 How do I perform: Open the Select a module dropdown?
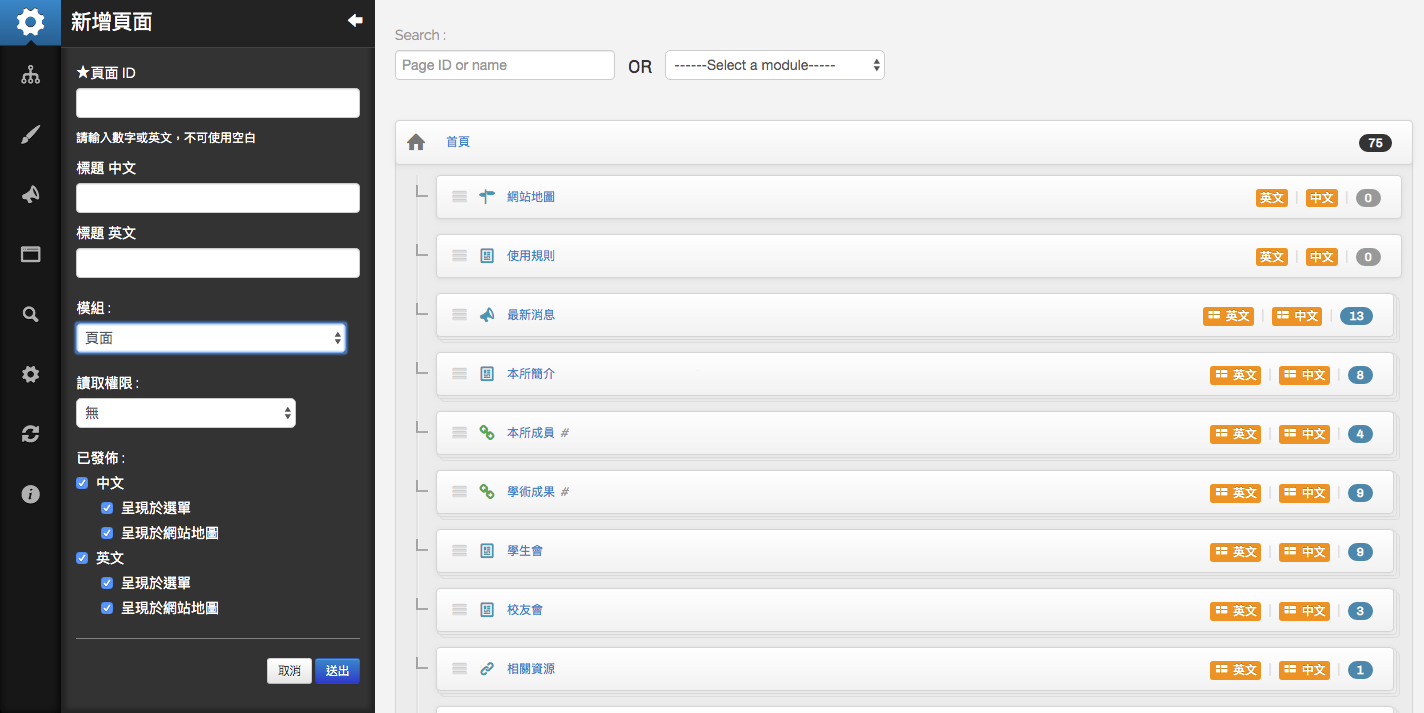(x=774, y=65)
